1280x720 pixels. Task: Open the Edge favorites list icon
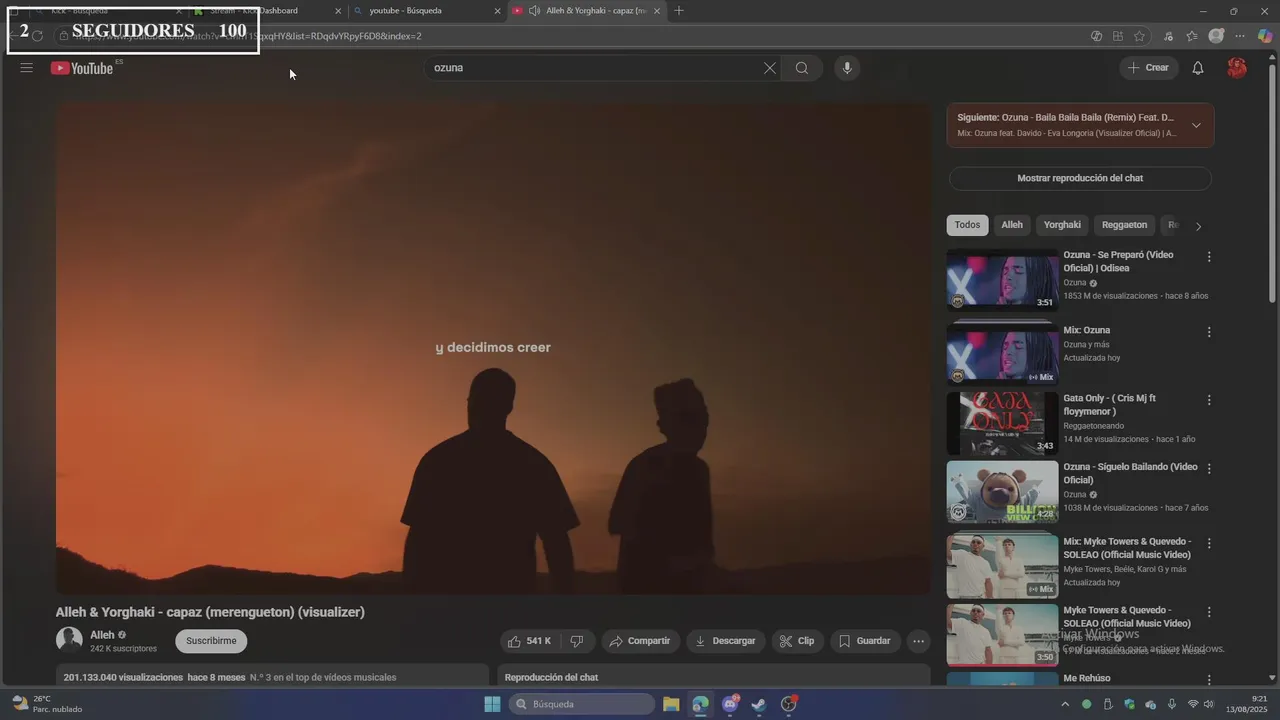[1192, 36]
